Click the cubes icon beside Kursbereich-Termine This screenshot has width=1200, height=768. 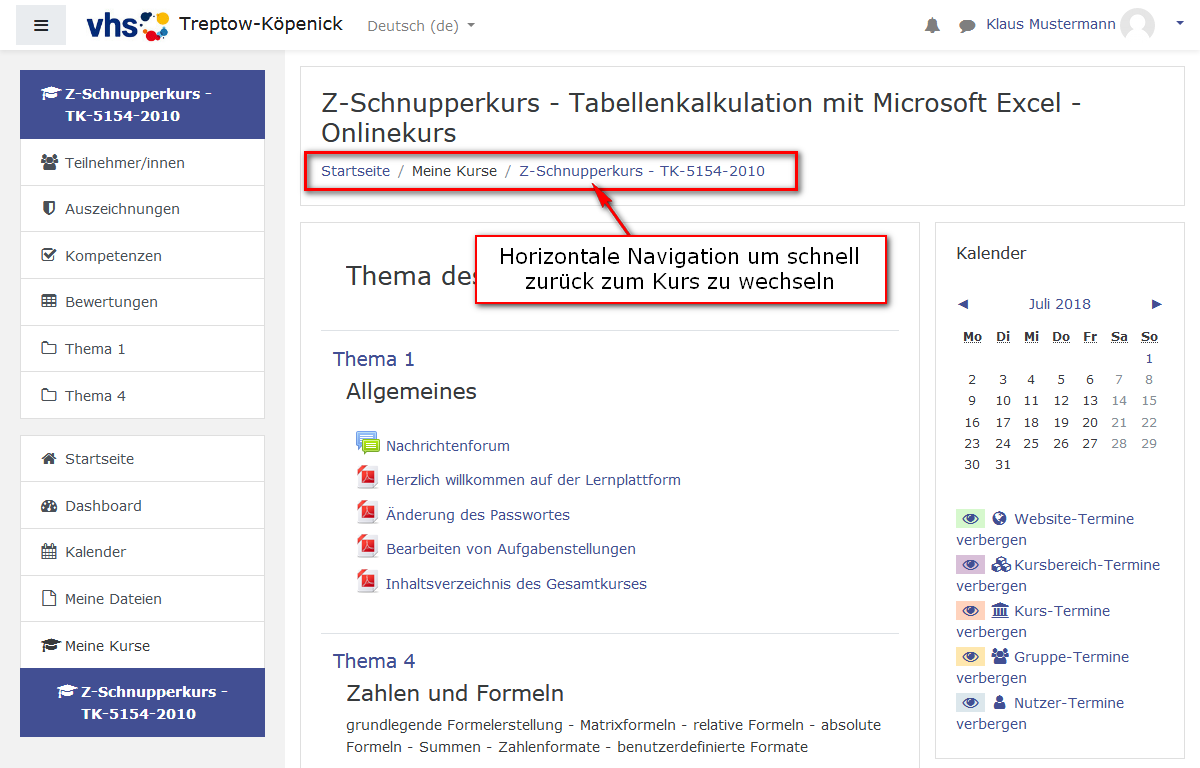coord(1001,565)
